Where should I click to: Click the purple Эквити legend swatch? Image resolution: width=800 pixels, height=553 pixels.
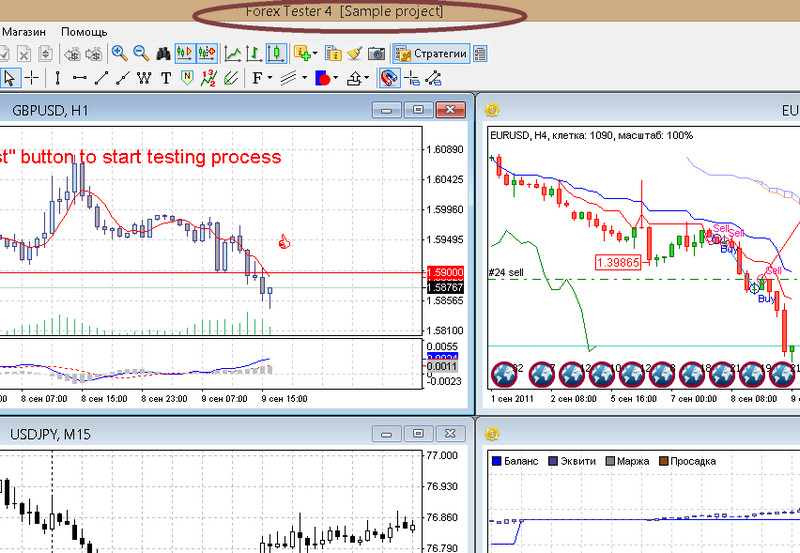coord(553,461)
